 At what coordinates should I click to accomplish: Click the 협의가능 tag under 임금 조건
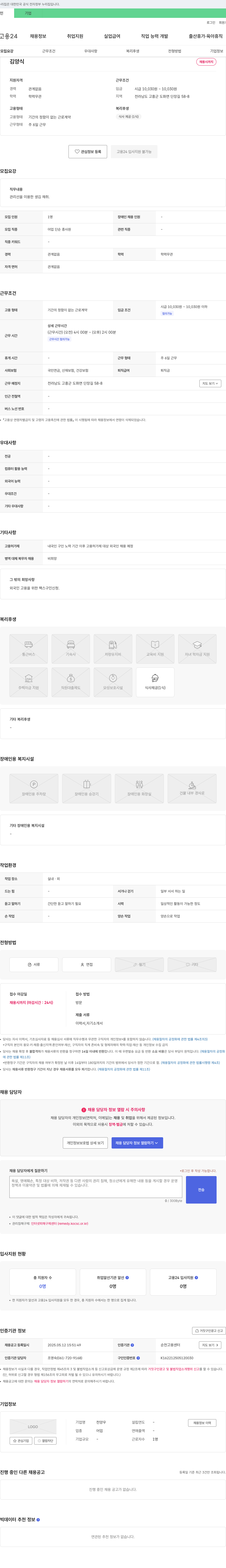click(x=167, y=313)
